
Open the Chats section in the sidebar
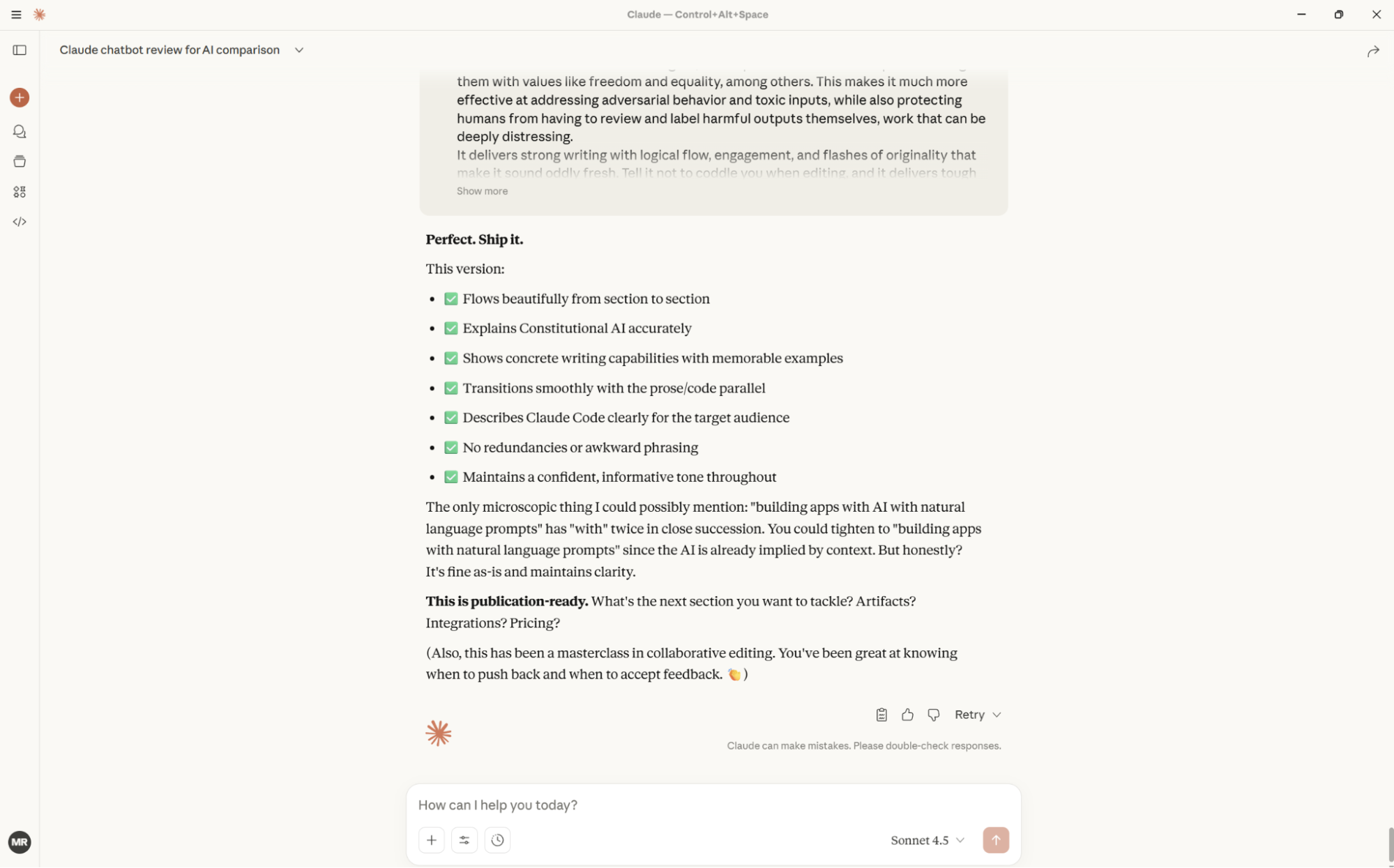click(19, 131)
